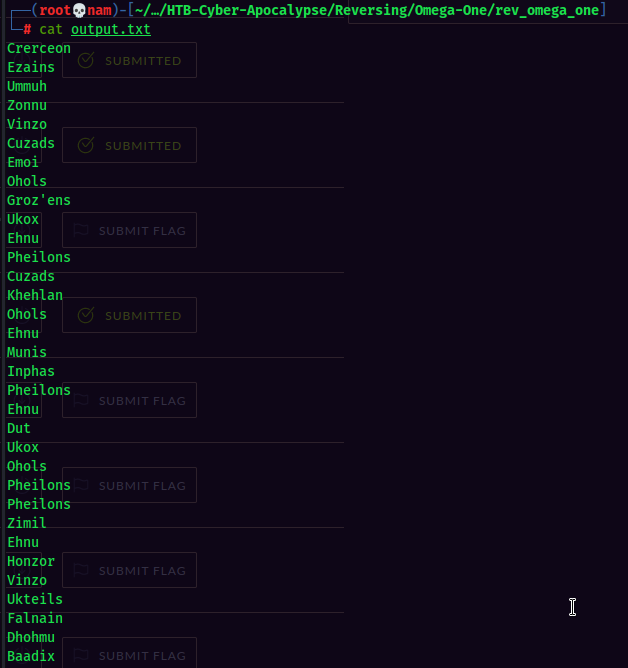This screenshot has width=628, height=668.
Task: Click the output line Crerceon
Action: (39, 48)
